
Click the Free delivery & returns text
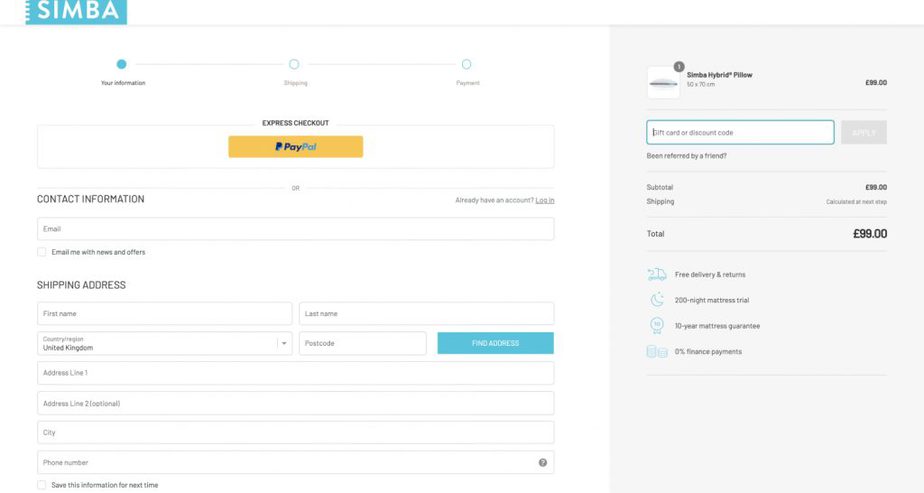(x=710, y=274)
